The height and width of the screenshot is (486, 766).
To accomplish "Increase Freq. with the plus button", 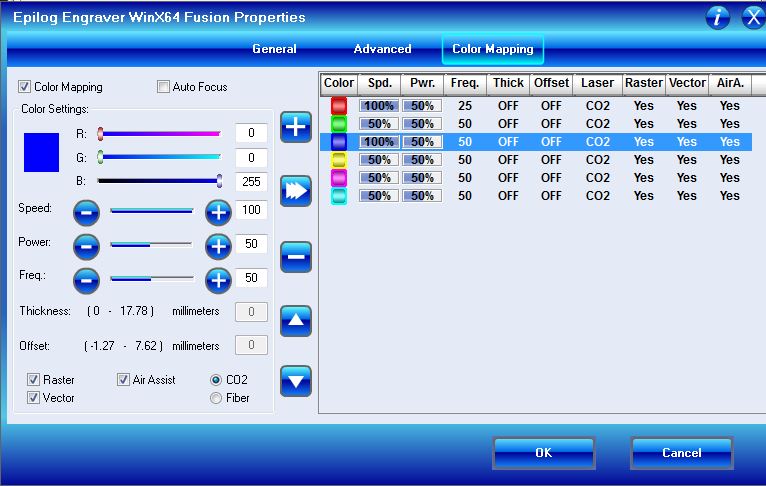I will pos(218,280).
